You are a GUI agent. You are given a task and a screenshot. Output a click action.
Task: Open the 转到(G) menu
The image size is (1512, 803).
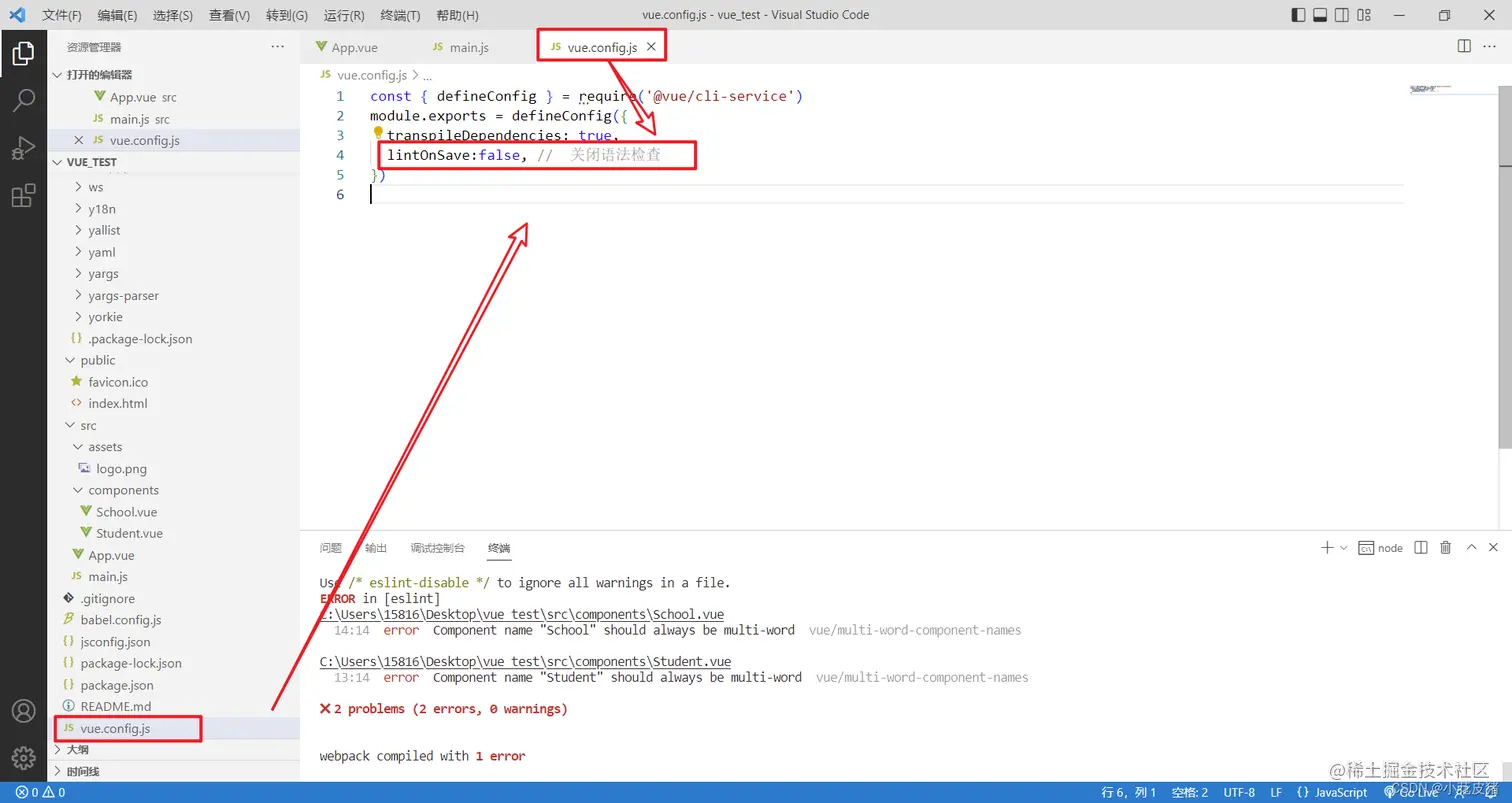[287, 15]
